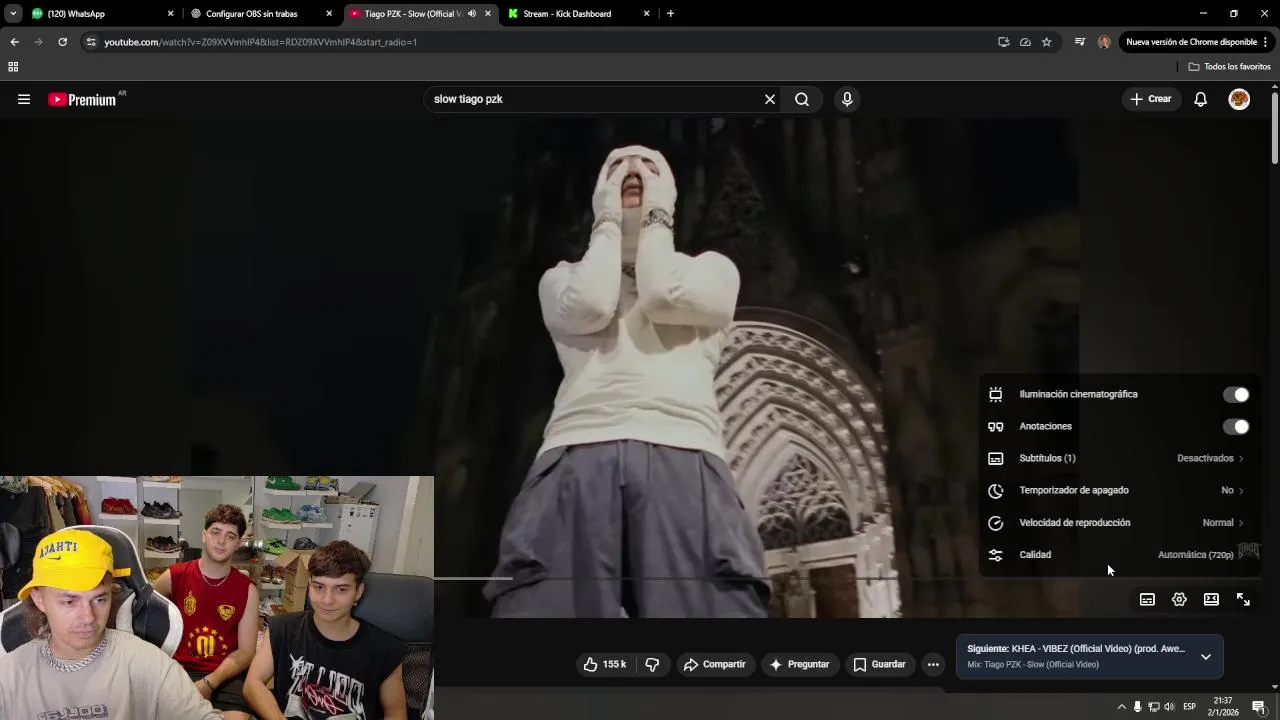Bookmark this page with star icon
Viewport: 1280px width, 720px height.
(x=1047, y=42)
